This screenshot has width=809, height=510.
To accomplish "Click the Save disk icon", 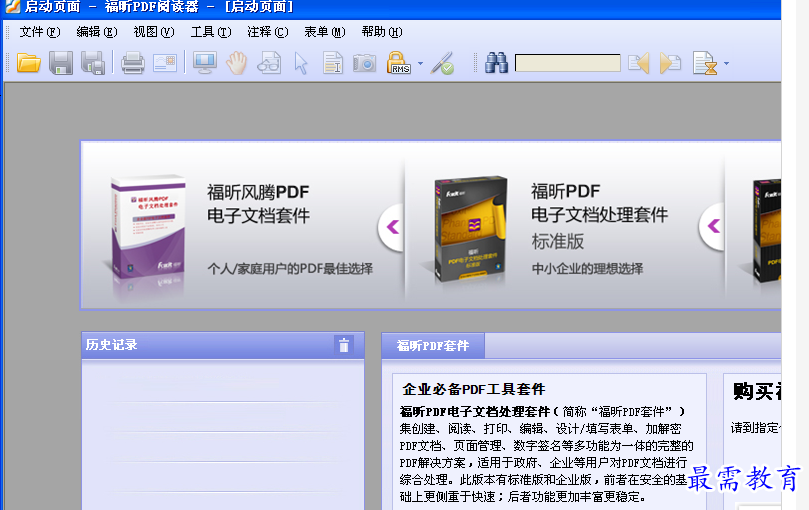I will tap(61, 63).
